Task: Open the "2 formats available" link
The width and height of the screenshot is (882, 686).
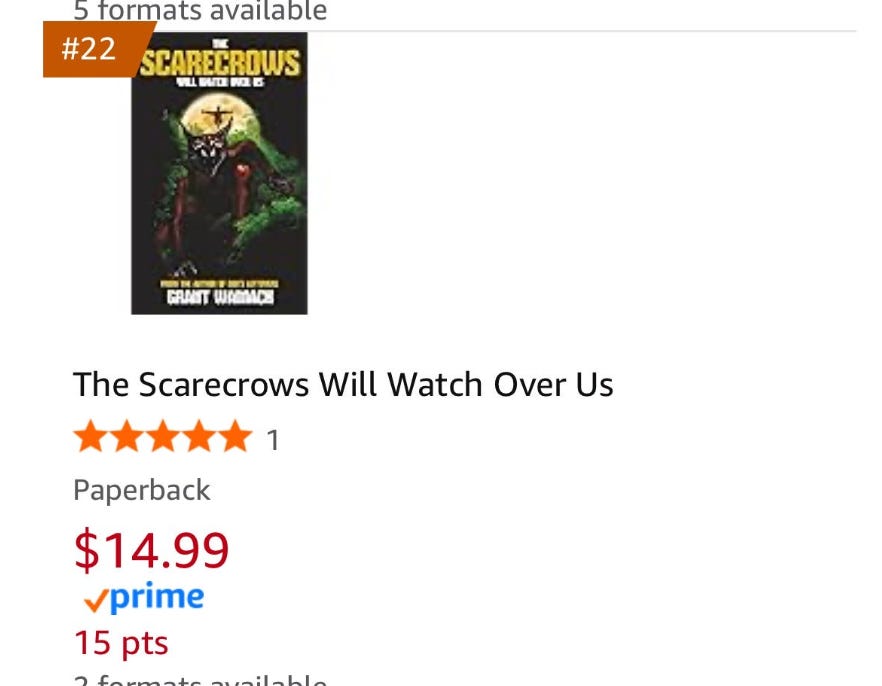Action: [200, 679]
